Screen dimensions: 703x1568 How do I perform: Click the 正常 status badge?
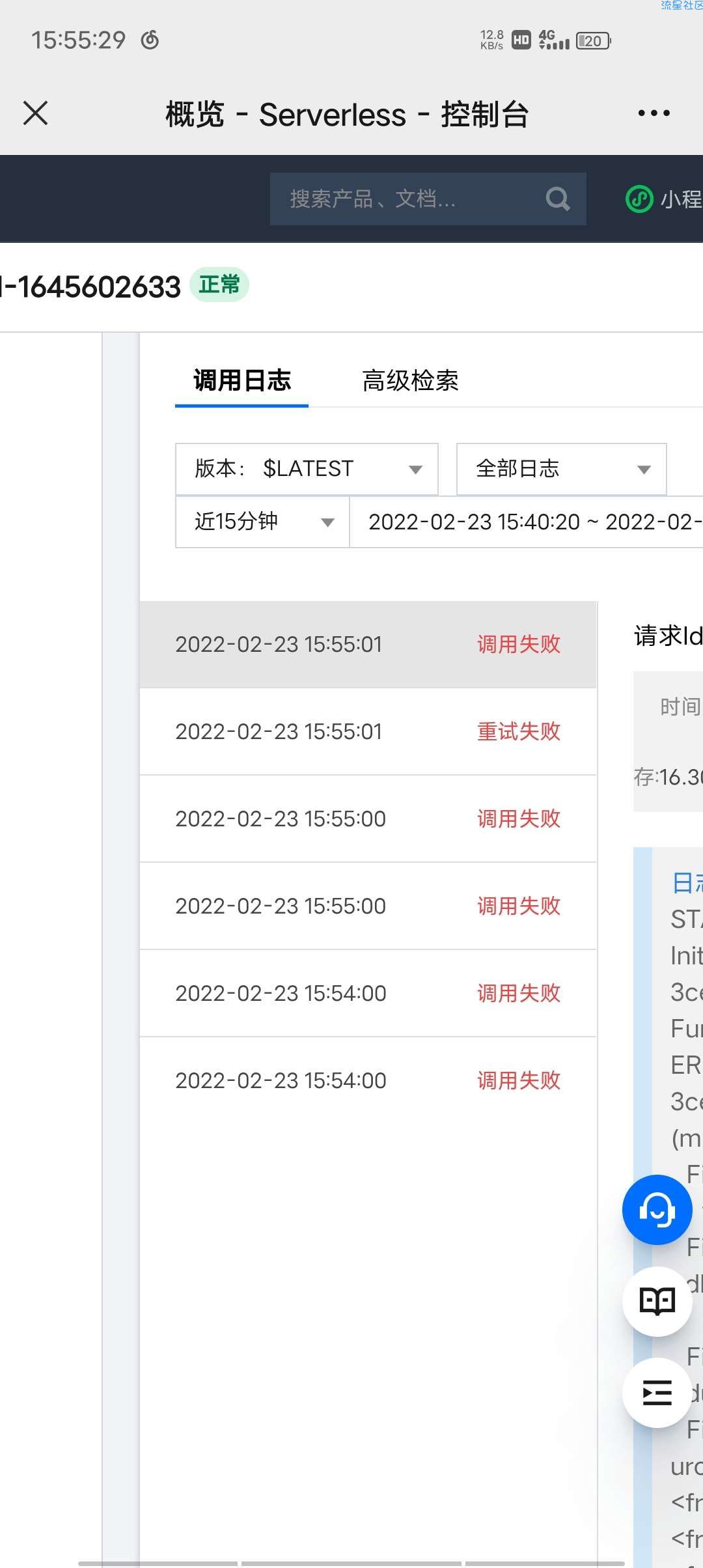pos(219,285)
